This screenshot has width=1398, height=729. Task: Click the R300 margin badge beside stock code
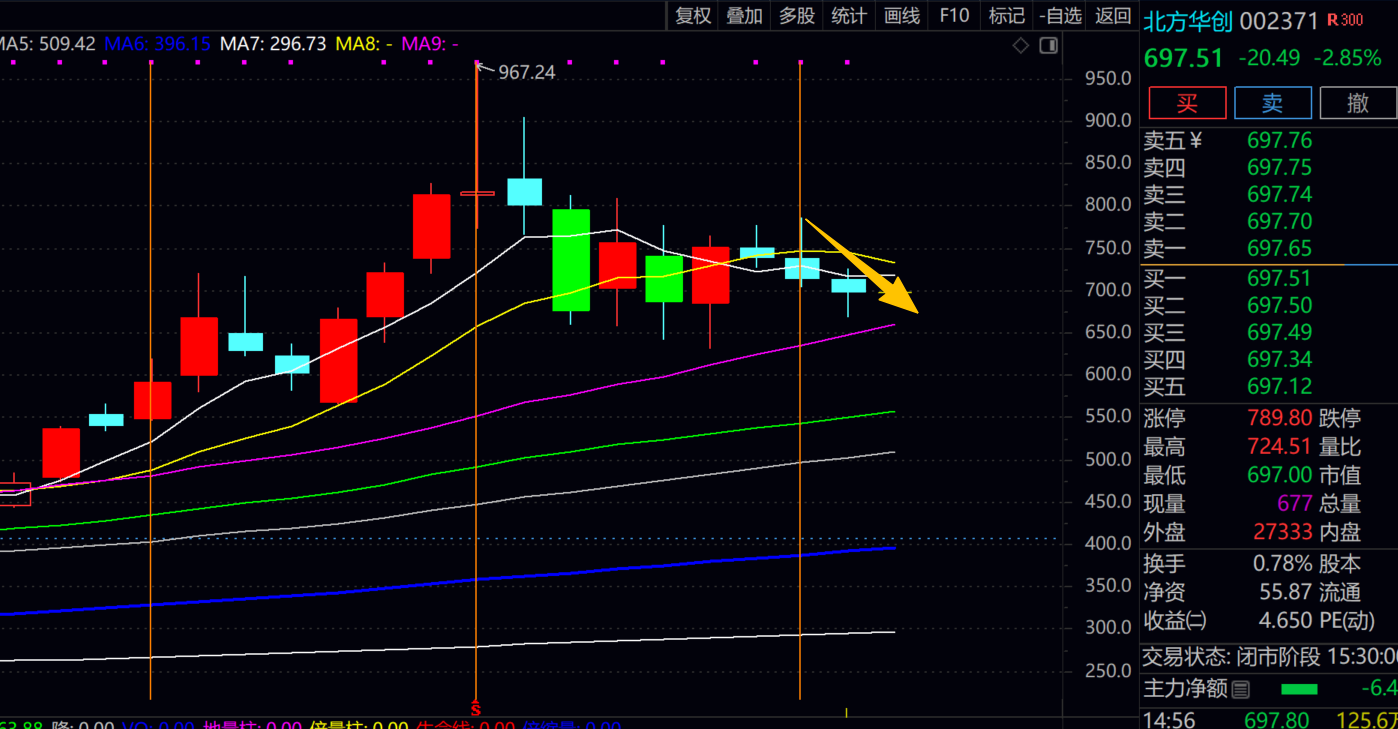[x=1345, y=19]
